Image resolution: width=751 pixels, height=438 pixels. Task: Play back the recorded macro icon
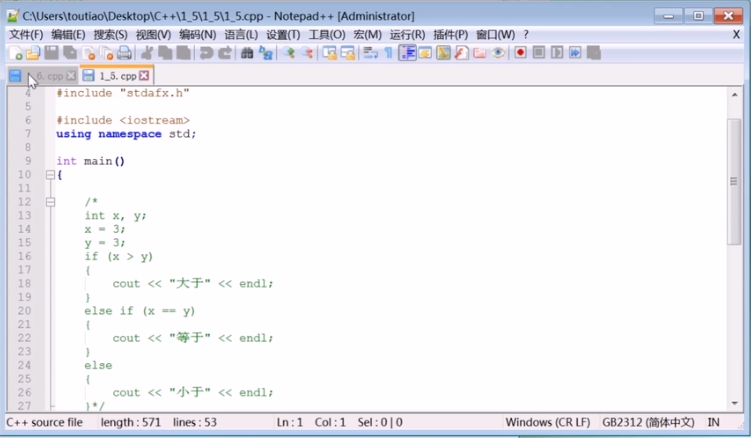click(x=557, y=52)
